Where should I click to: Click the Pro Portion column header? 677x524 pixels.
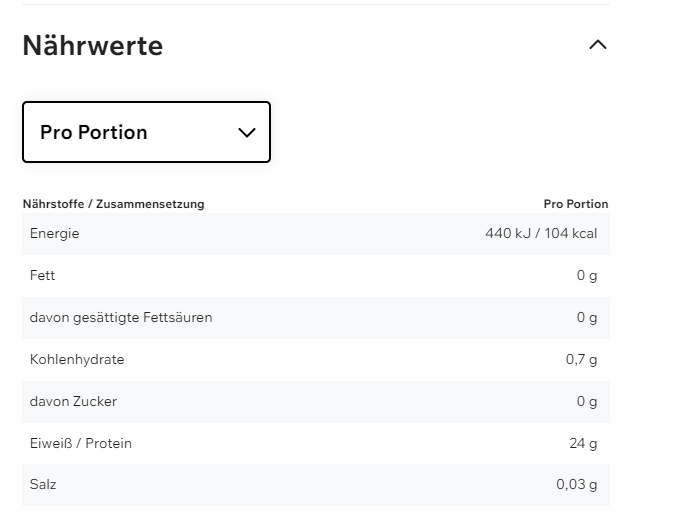coord(575,204)
